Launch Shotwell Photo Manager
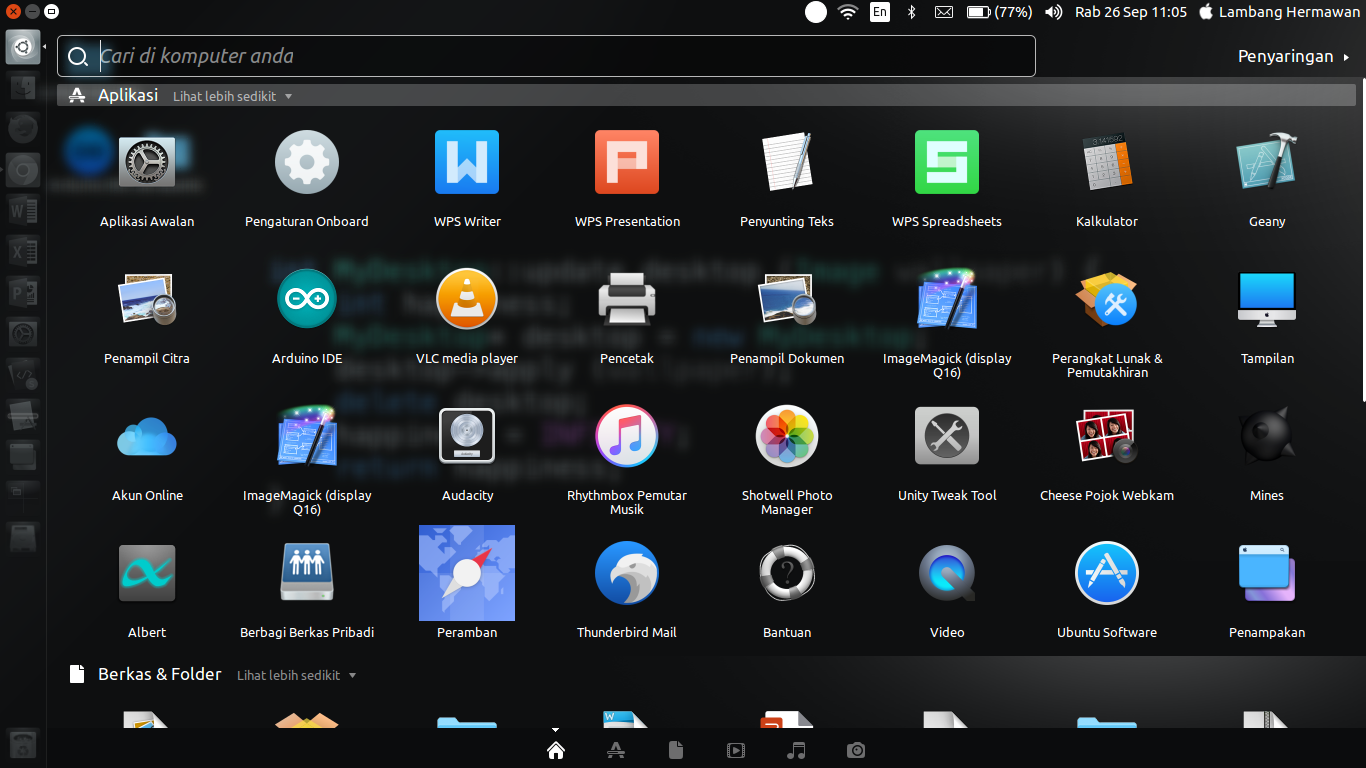1366x768 pixels. 787,435
